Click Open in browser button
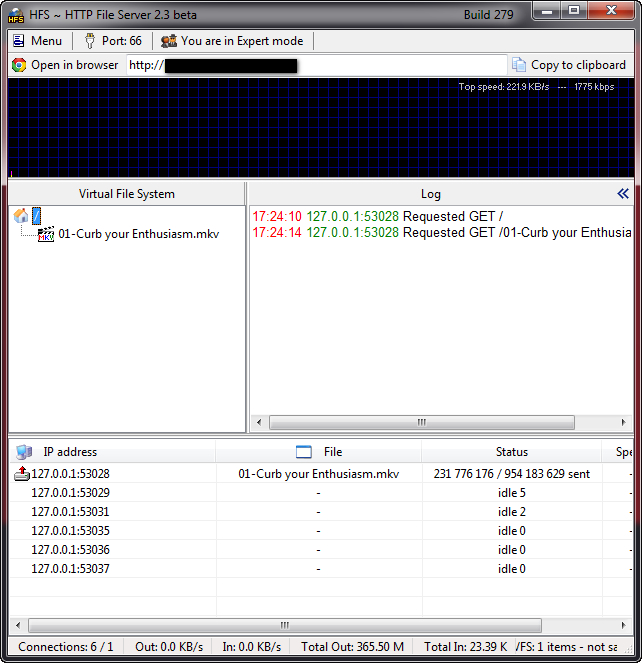The image size is (642, 663). pos(65,65)
